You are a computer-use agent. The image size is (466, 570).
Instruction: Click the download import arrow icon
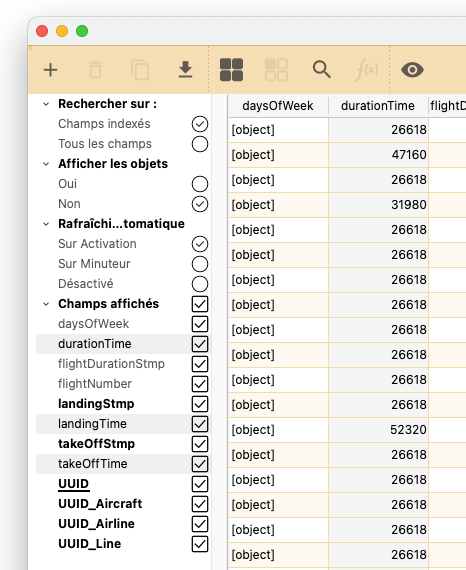tap(185, 70)
